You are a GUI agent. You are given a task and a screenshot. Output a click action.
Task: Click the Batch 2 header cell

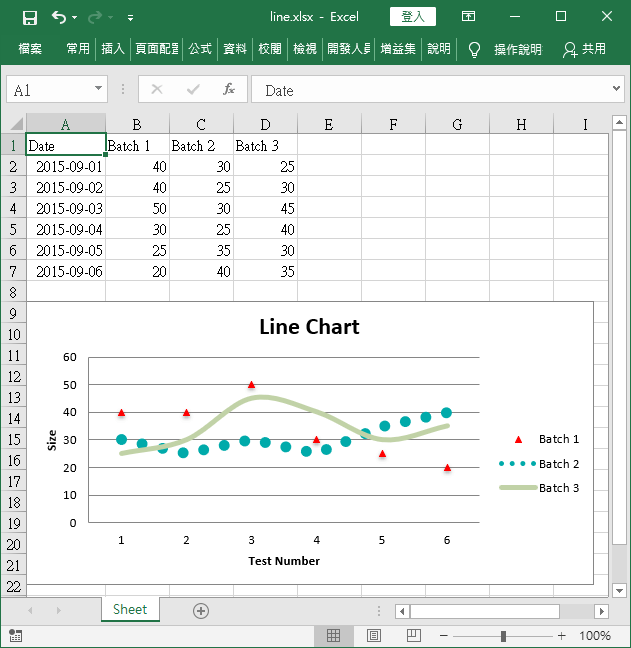point(202,145)
